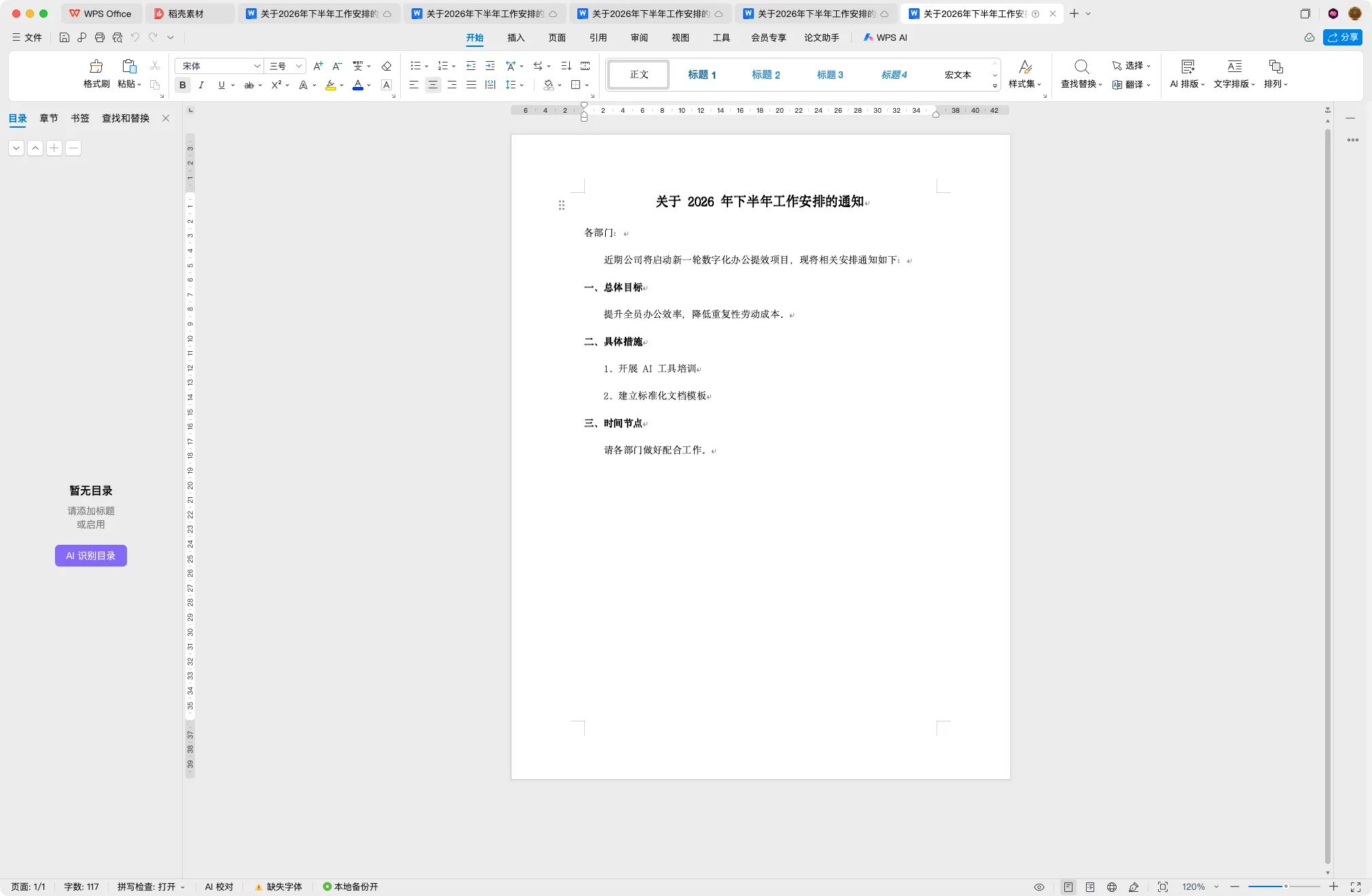This screenshot has height=896, width=1372.
Task: Click the Print icon in quick access toolbar
Action: (x=100, y=37)
